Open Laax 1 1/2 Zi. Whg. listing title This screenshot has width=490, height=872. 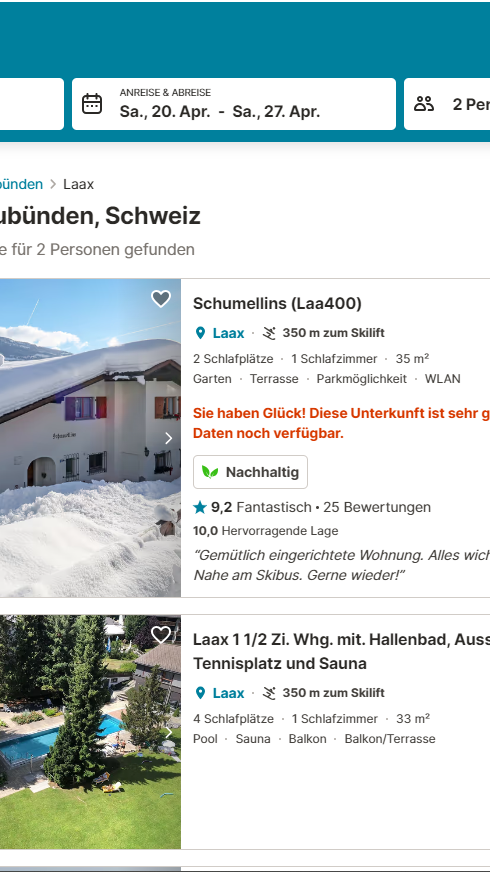(341, 652)
